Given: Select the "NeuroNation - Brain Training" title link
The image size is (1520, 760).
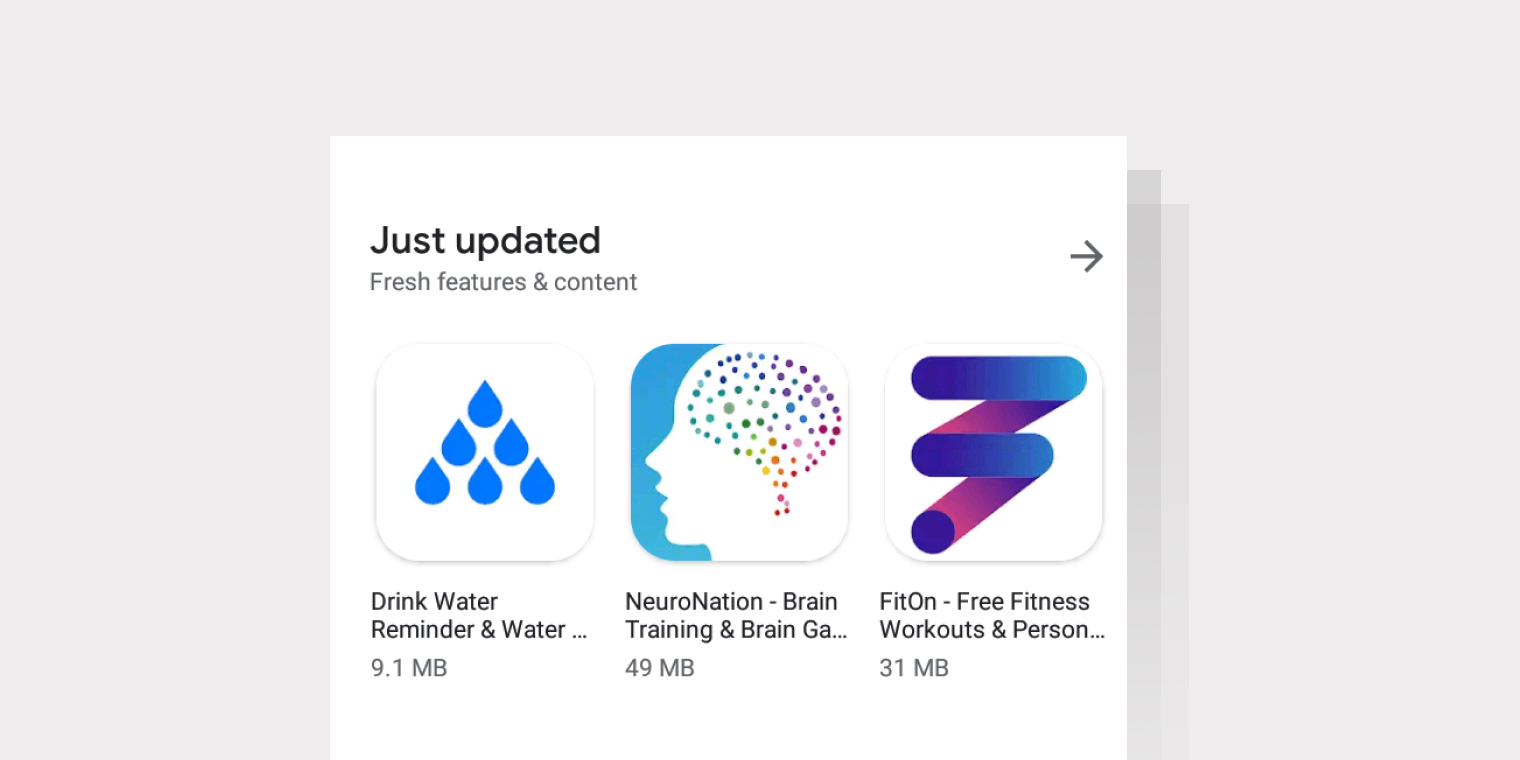Looking at the screenshot, I should tap(735, 615).
